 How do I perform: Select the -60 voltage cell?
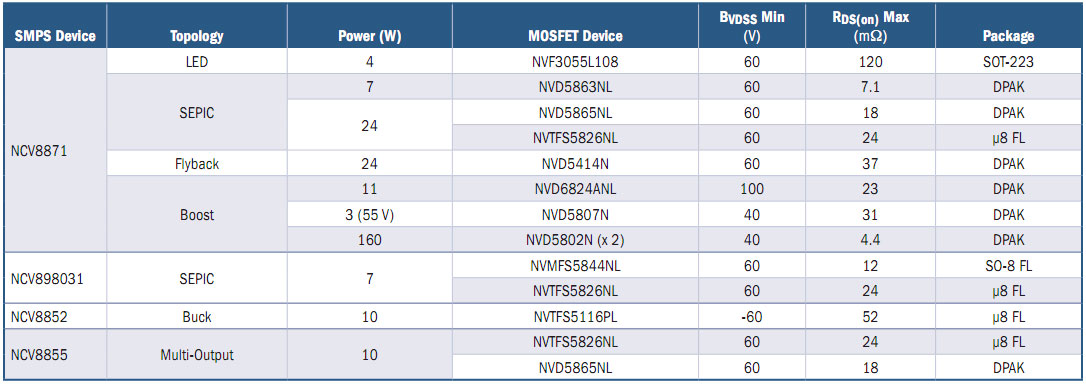click(x=751, y=317)
